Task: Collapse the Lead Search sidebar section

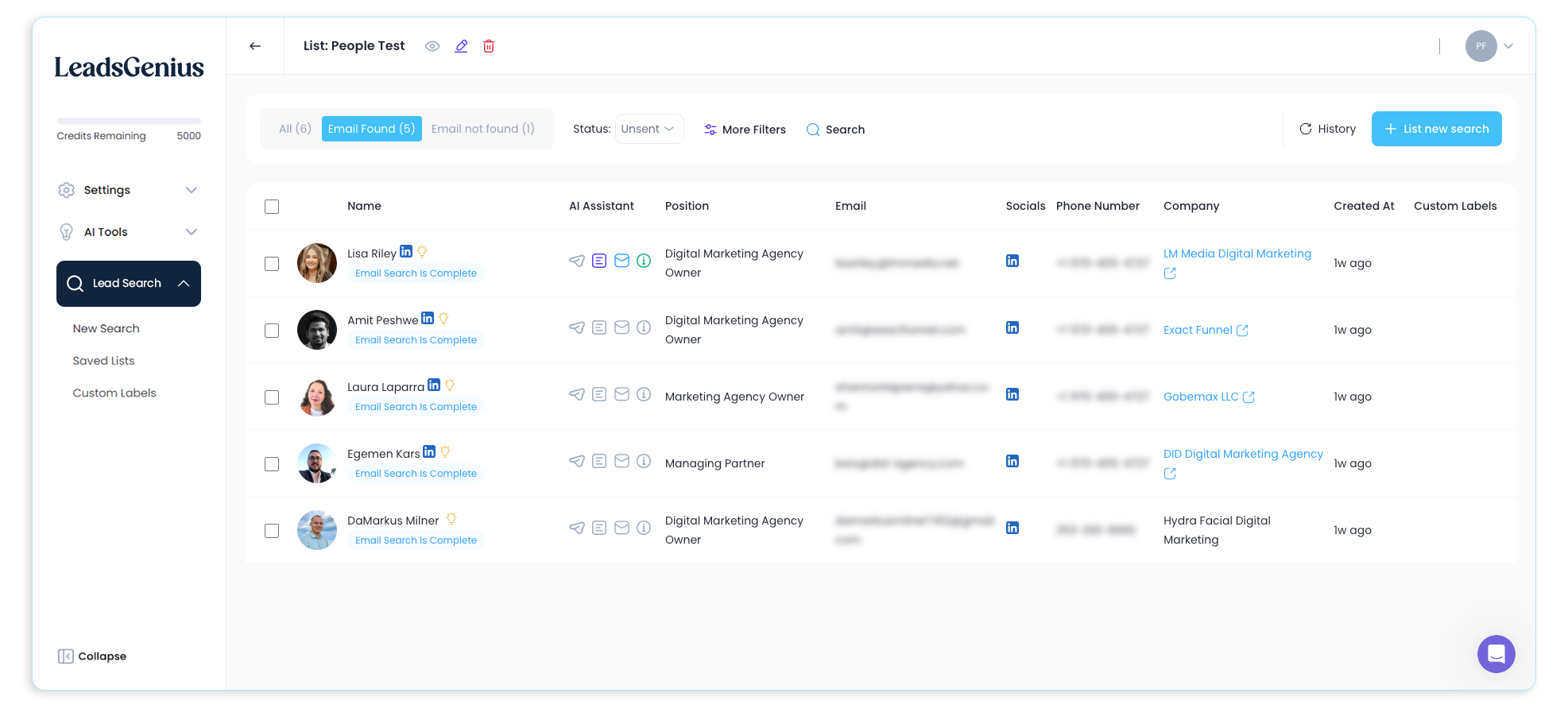Action: click(129, 284)
